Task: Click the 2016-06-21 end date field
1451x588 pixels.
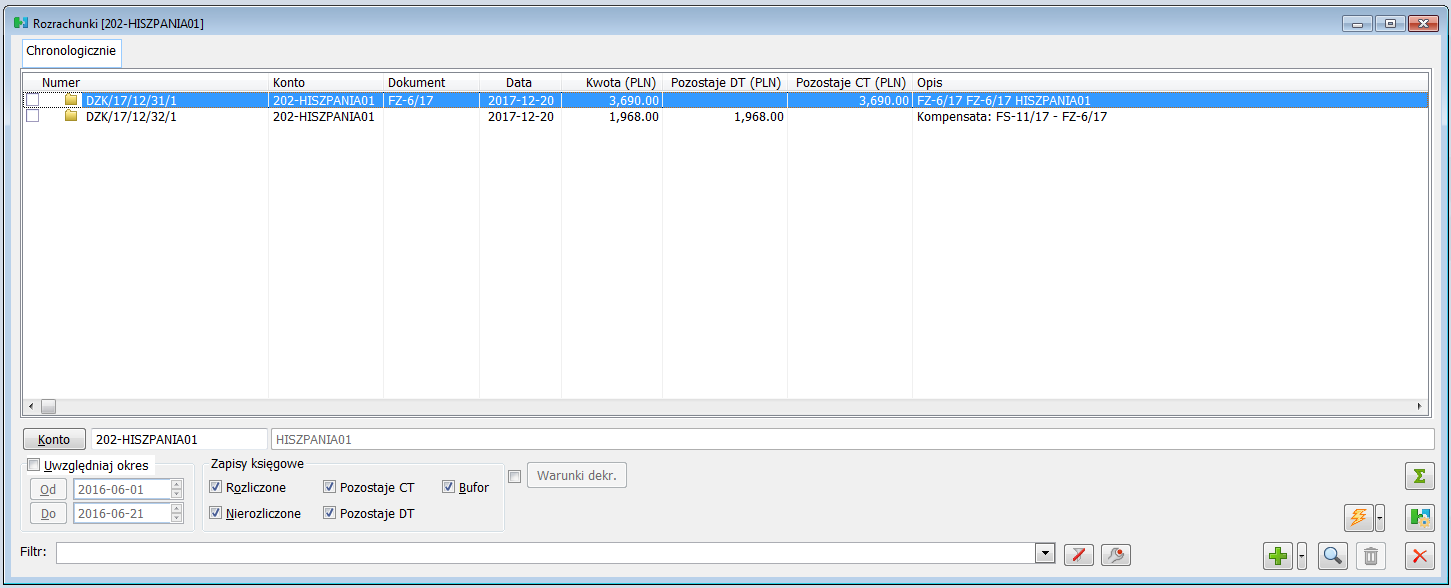Action: pyautogui.click(x=122, y=513)
